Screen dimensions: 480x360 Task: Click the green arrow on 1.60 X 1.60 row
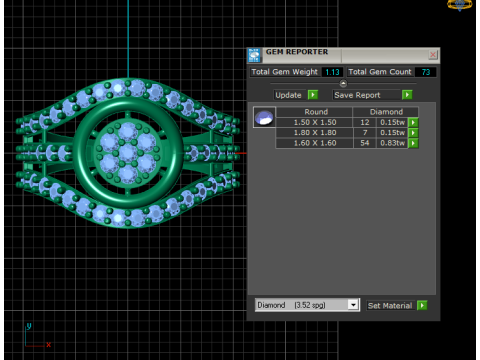coord(413,143)
